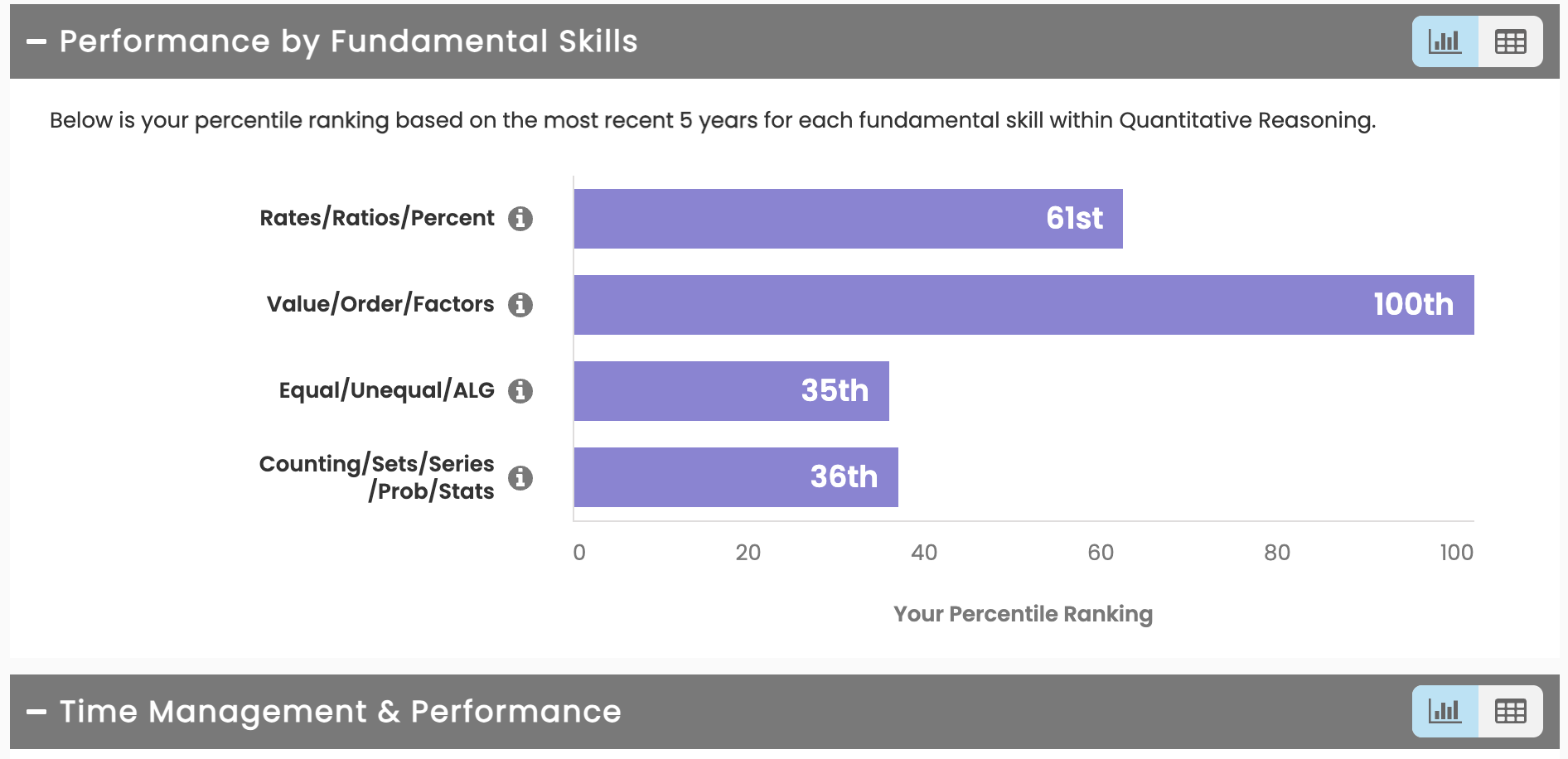The height and width of the screenshot is (759, 1568).
Task: Click the Rates/Ratios/Percent skill label
Action: tap(376, 218)
